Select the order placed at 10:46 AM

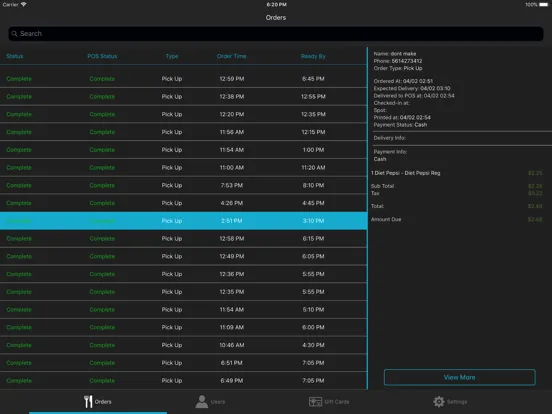click(183, 345)
